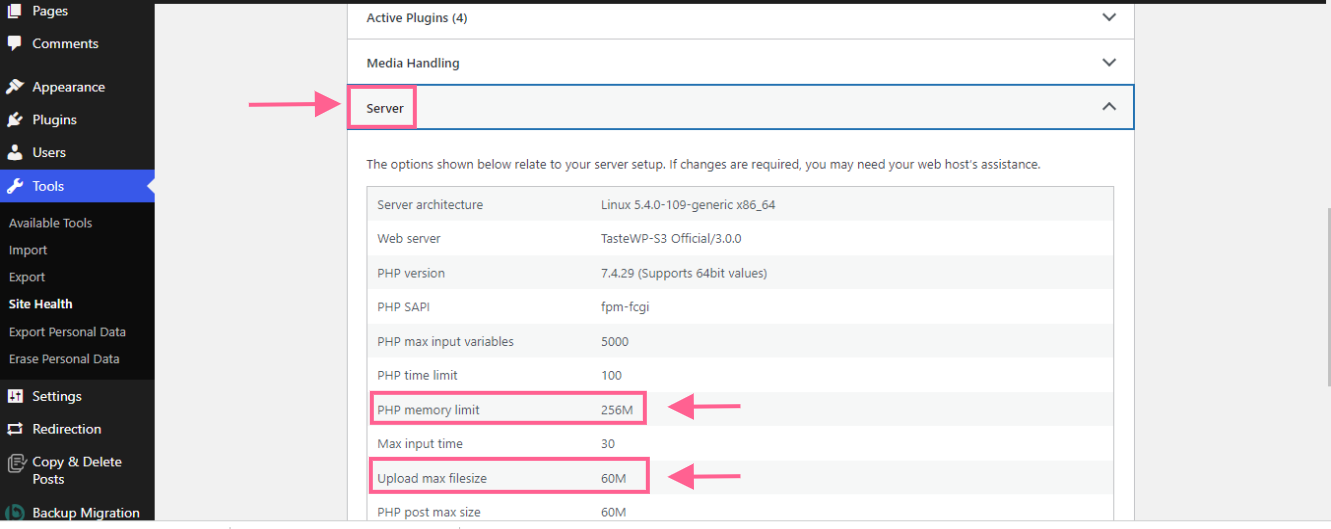The image size is (1331, 529).
Task: Click the Comments speech bubble icon
Action: (15, 44)
